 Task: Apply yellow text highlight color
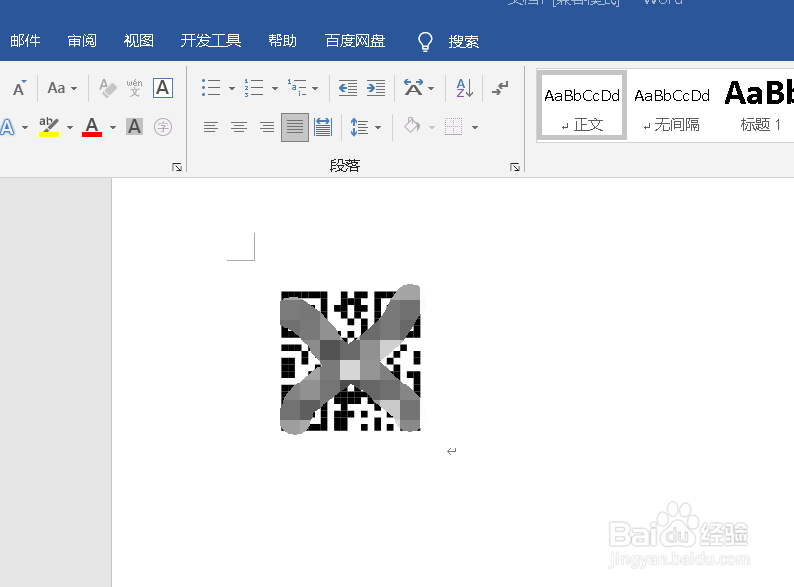tap(49, 127)
